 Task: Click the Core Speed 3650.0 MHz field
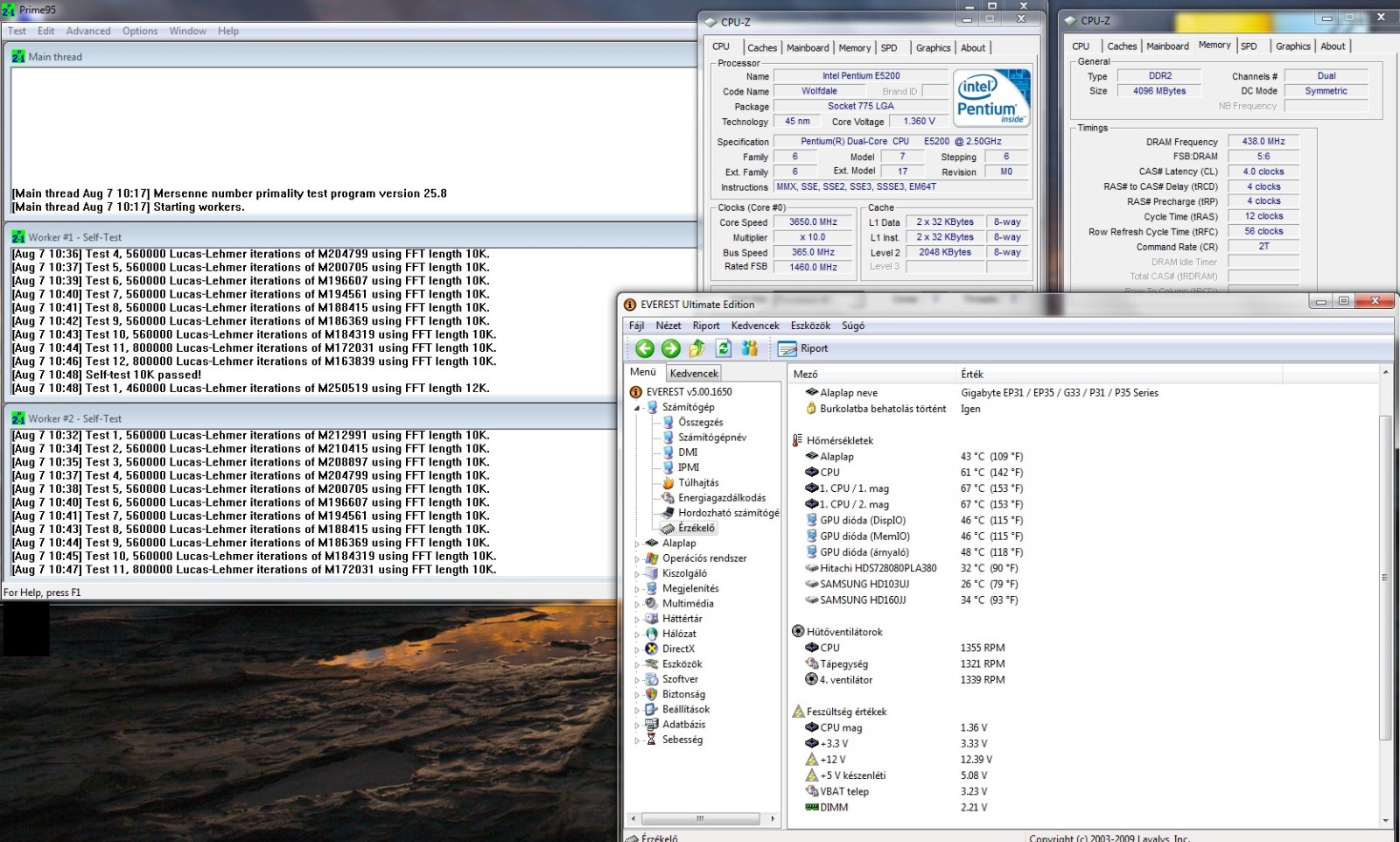coord(813,222)
